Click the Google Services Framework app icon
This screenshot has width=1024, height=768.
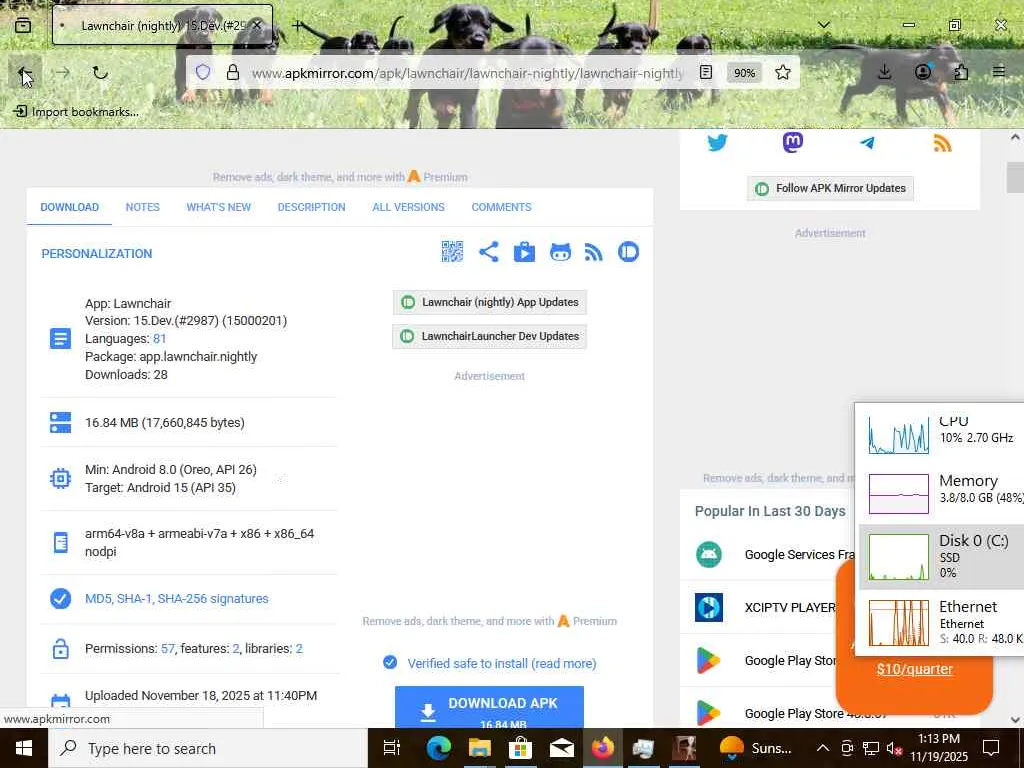tap(709, 554)
